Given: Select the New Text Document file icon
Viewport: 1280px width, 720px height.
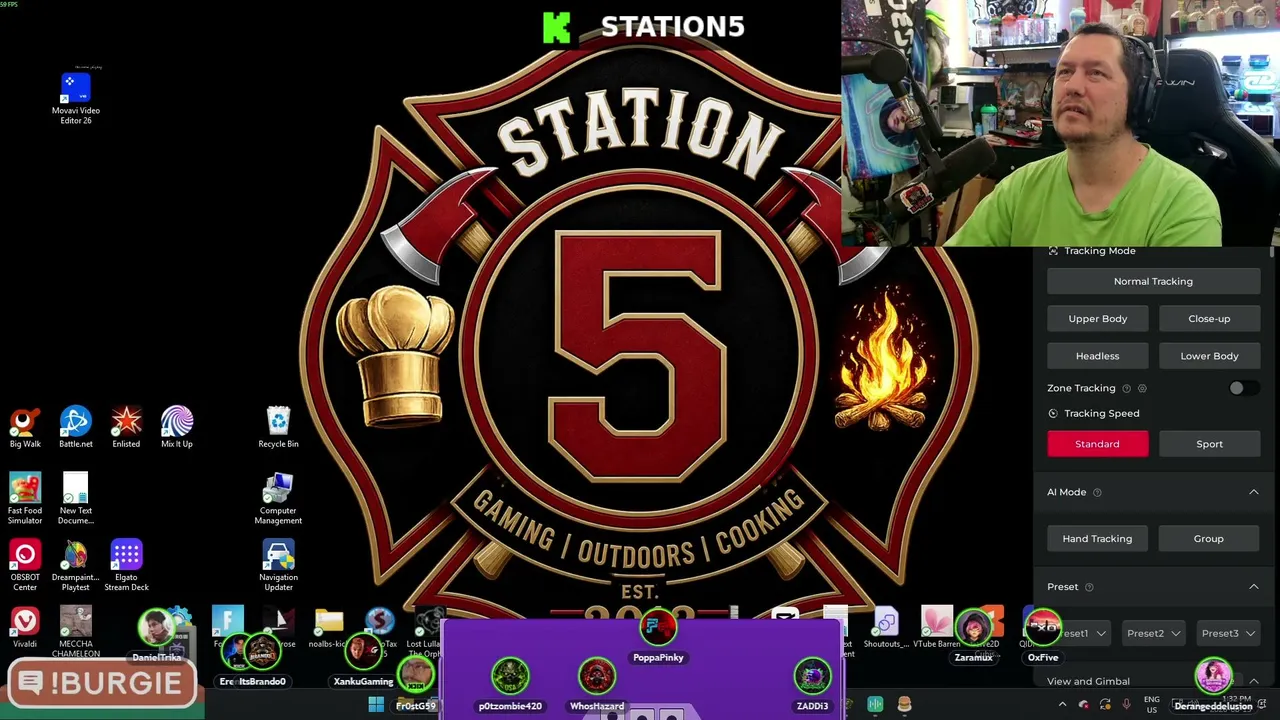Looking at the screenshot, I should (x=76, y=498).
